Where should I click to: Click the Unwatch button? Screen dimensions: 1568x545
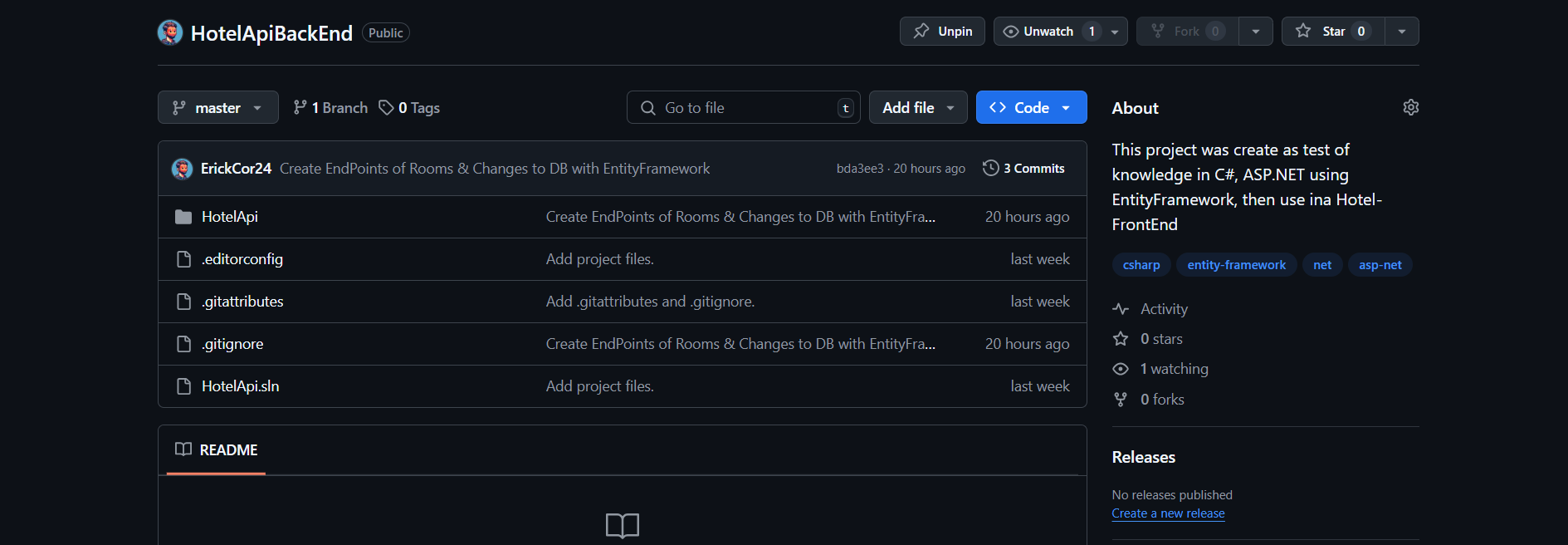pyautogui.click(x=1048, y=32)
